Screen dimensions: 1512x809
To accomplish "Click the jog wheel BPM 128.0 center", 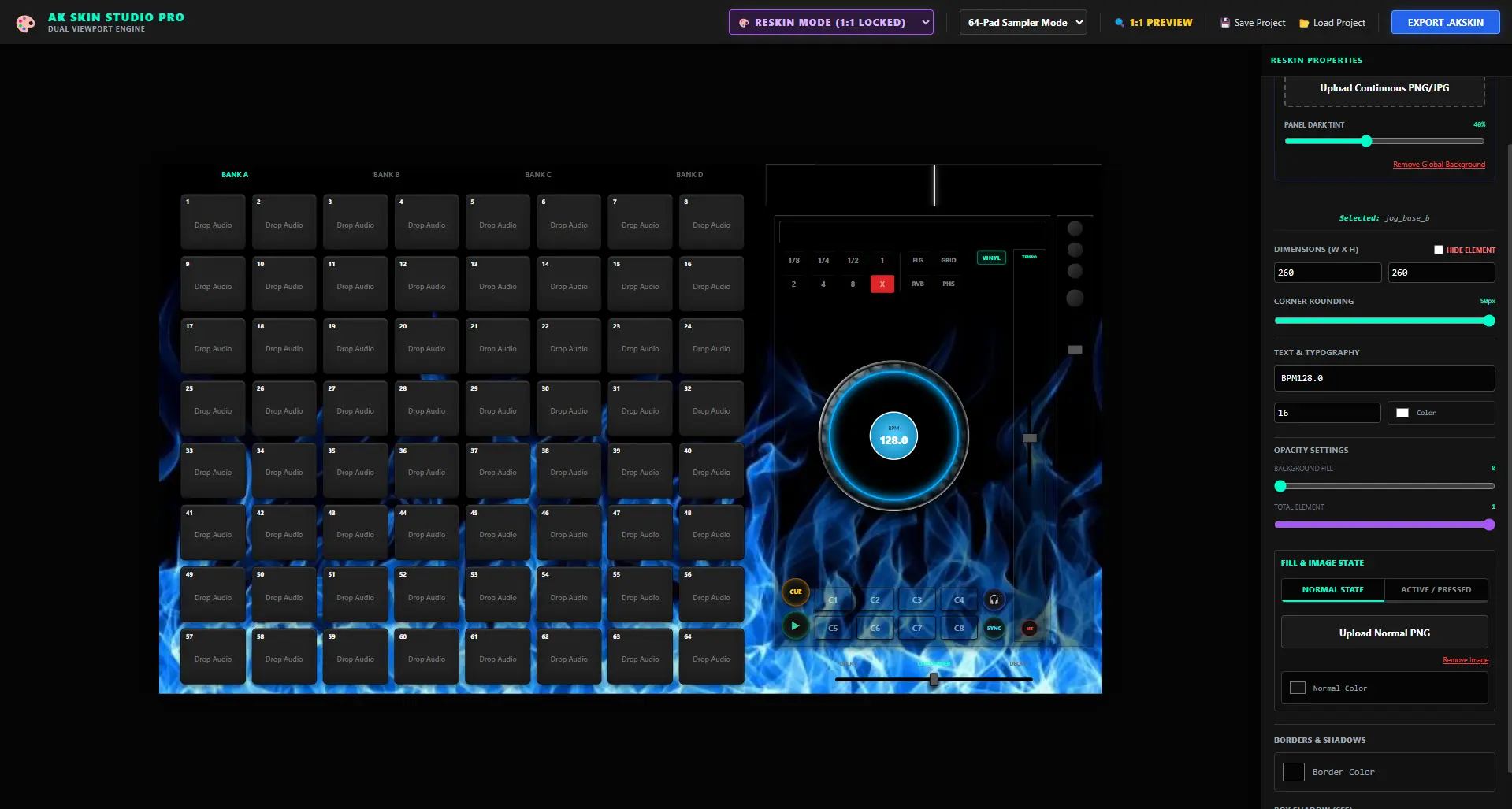I will 893,436.
